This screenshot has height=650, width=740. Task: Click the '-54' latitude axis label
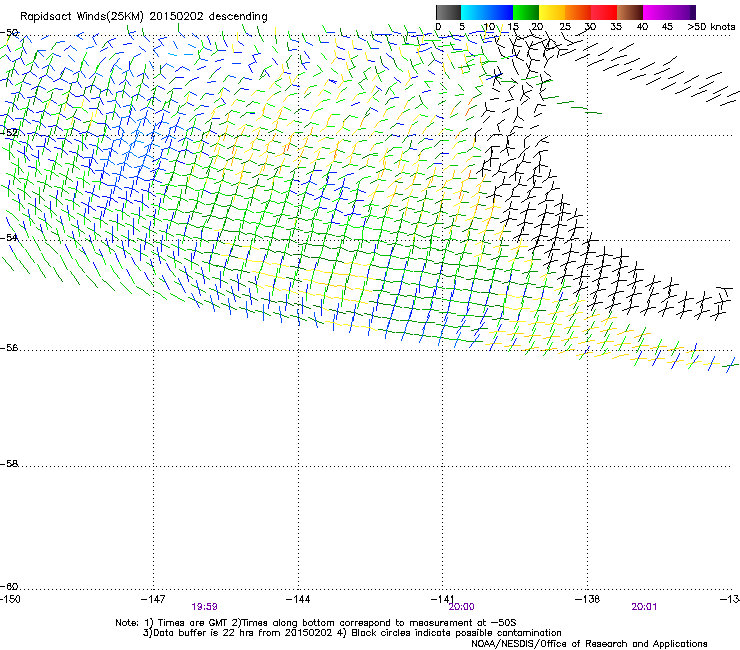(x=9, y=237)
